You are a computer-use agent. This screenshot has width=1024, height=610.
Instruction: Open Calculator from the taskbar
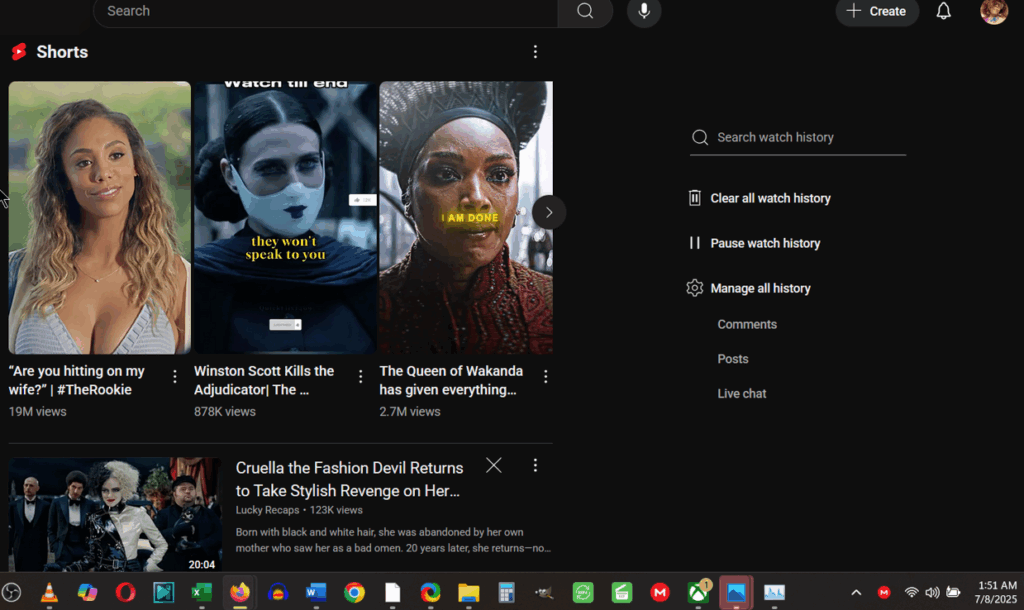click(x=506, y=592)
